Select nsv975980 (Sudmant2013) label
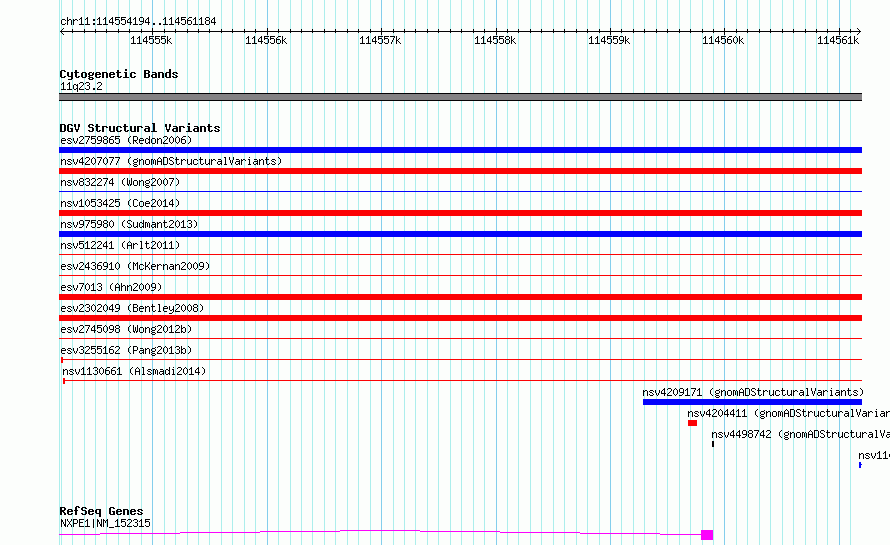The height and width of the screenshot is (545, 890). click(129, 224)
